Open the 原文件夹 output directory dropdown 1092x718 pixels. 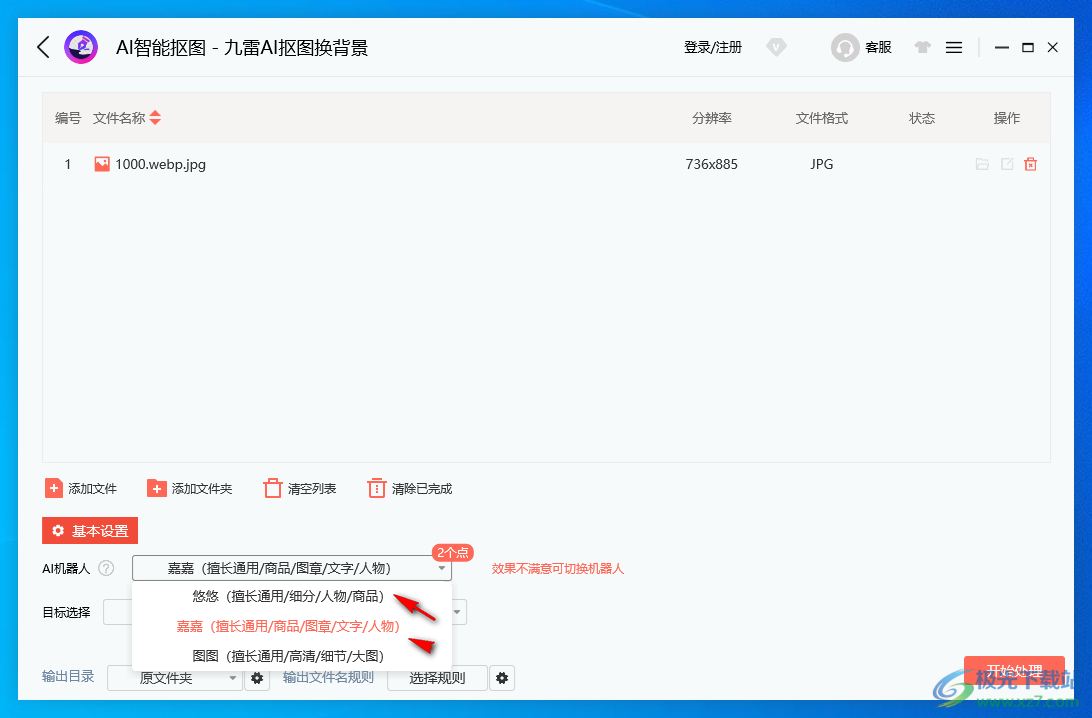pyautogui.click(x=175, y=678)
